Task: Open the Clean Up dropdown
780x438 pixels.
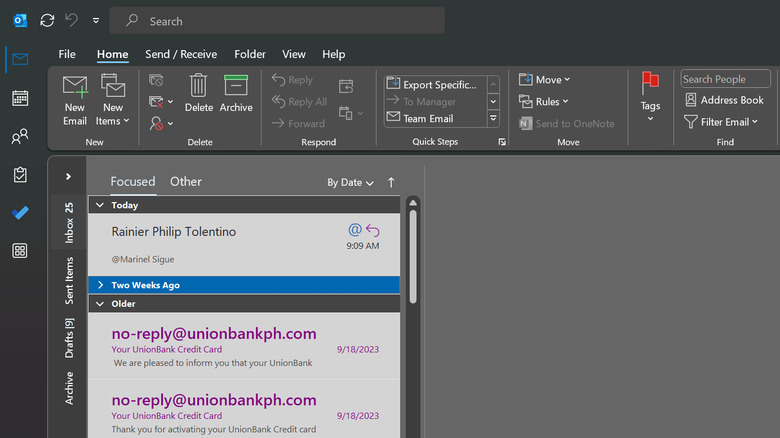Action: tap(161, 102)
